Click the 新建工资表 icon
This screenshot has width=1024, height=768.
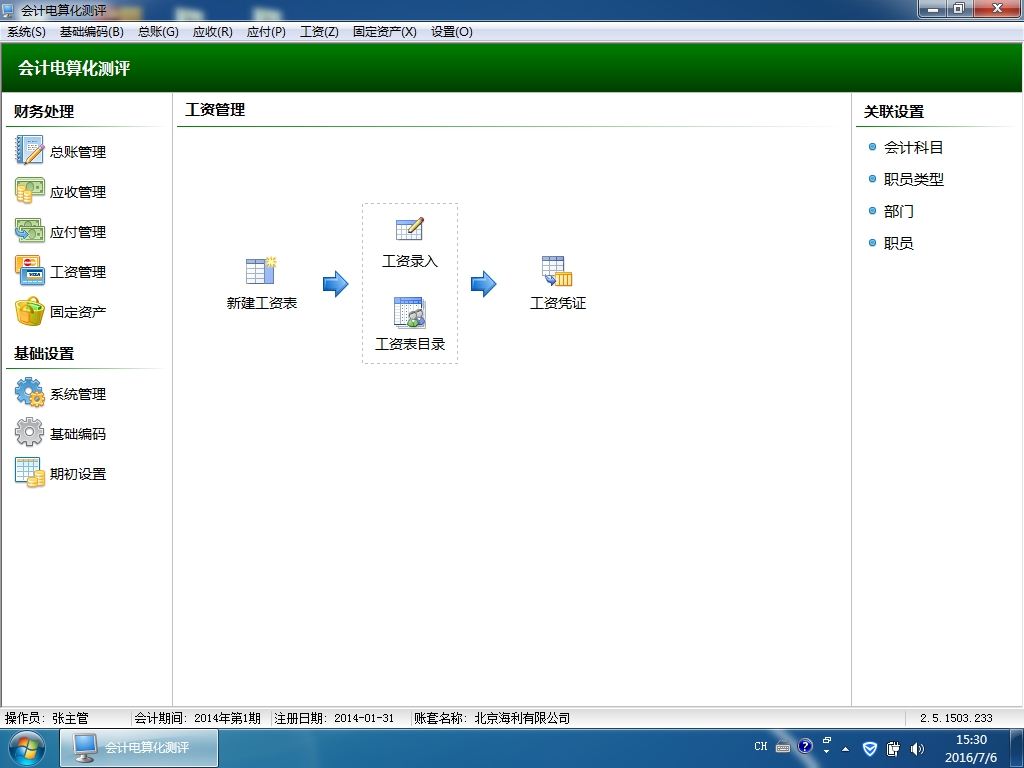261,270
